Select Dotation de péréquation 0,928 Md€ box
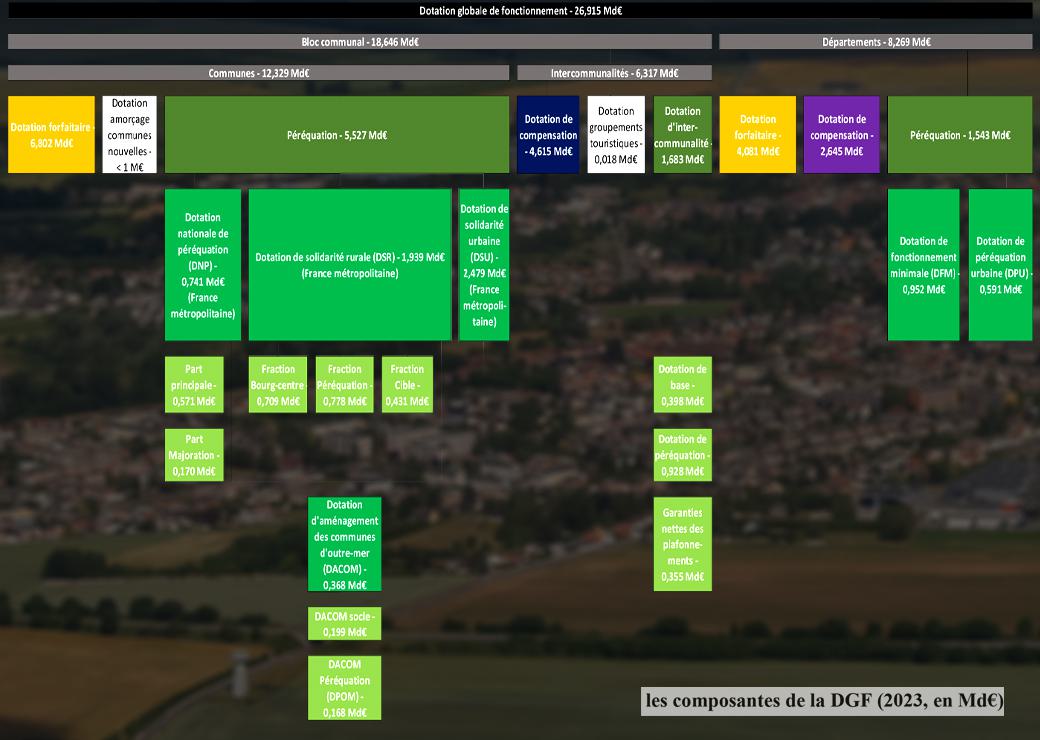The width and height of the screenshot is (1040, 740). pyautogui.click(x=682, y=455)
